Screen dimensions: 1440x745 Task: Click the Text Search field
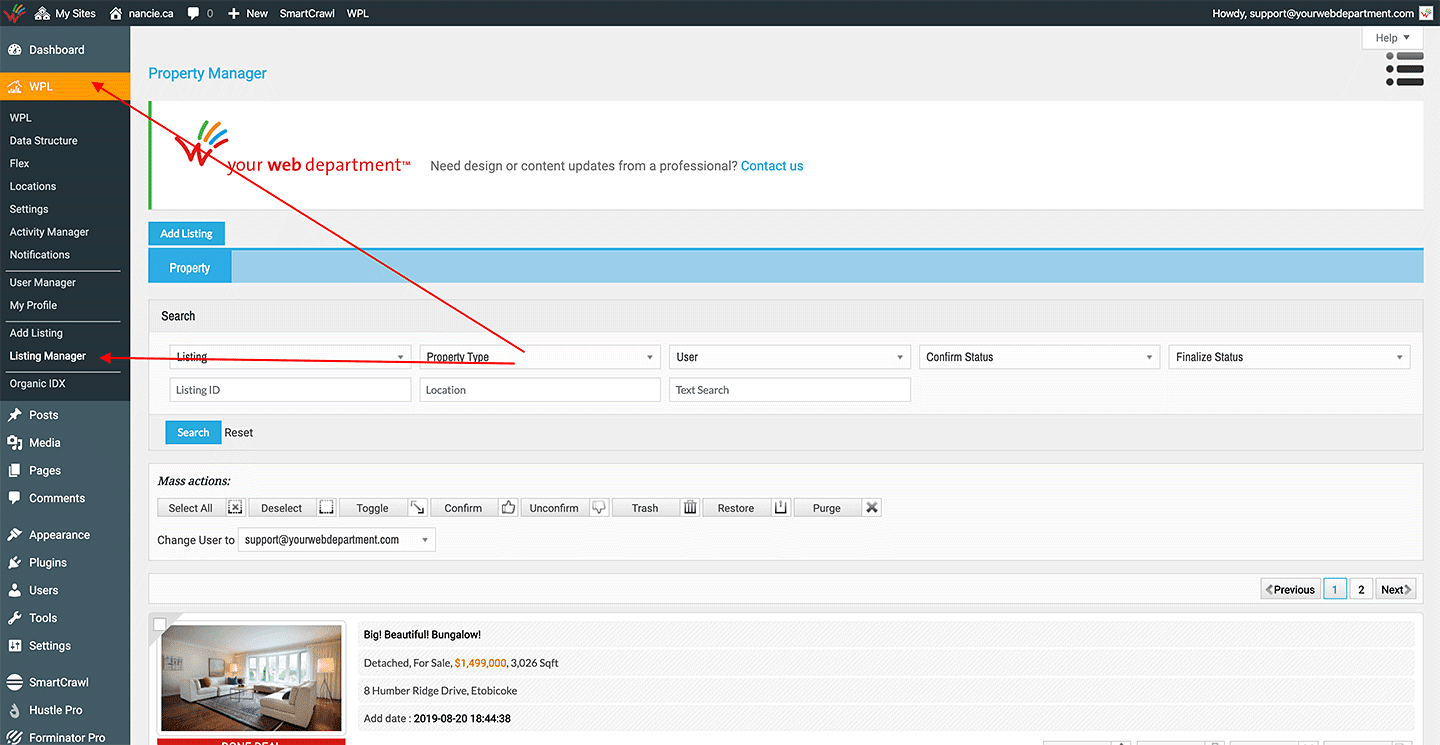(x=790, y=390)
